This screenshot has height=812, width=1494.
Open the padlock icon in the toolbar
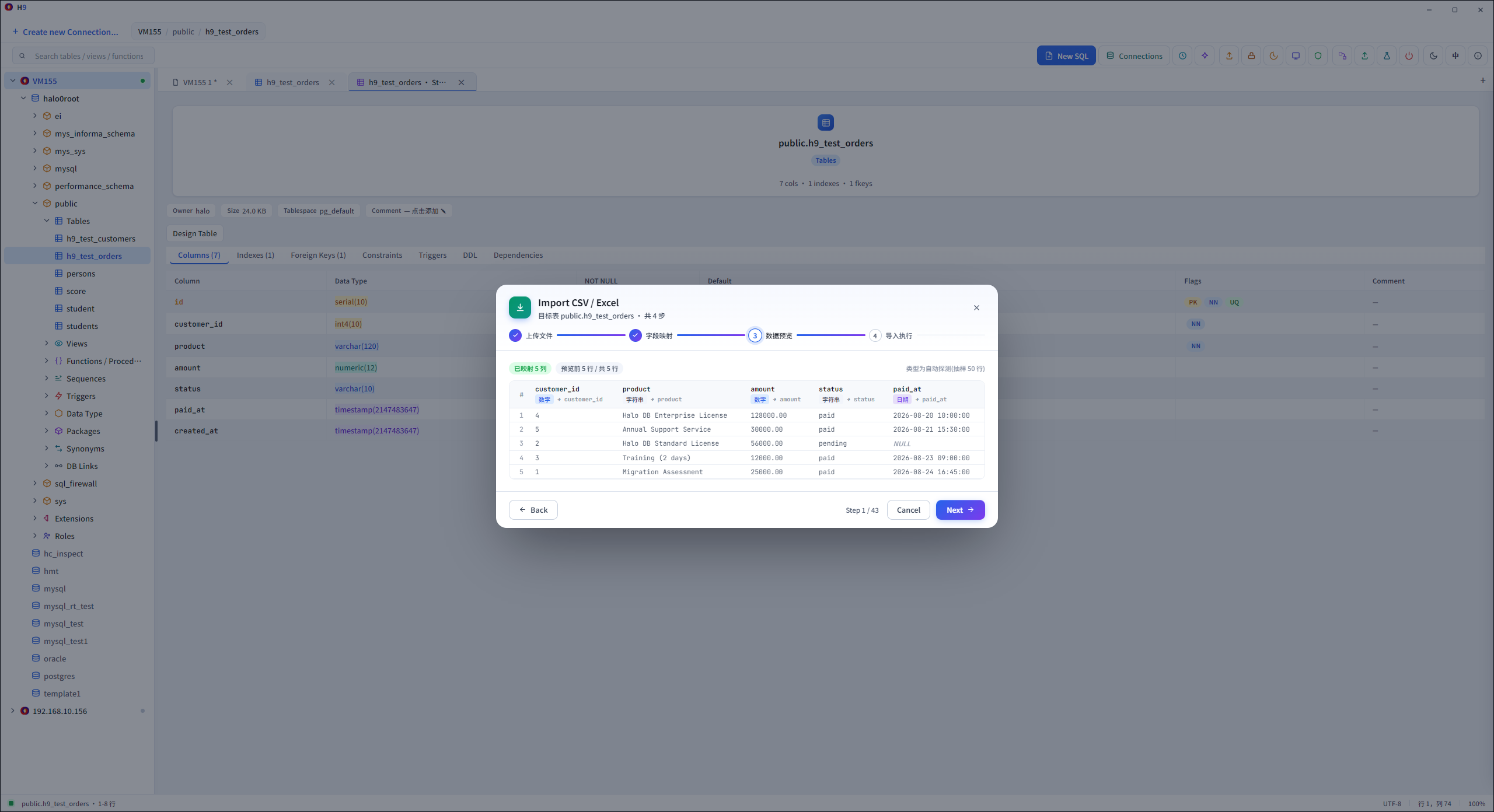[x=1251, y=56]
